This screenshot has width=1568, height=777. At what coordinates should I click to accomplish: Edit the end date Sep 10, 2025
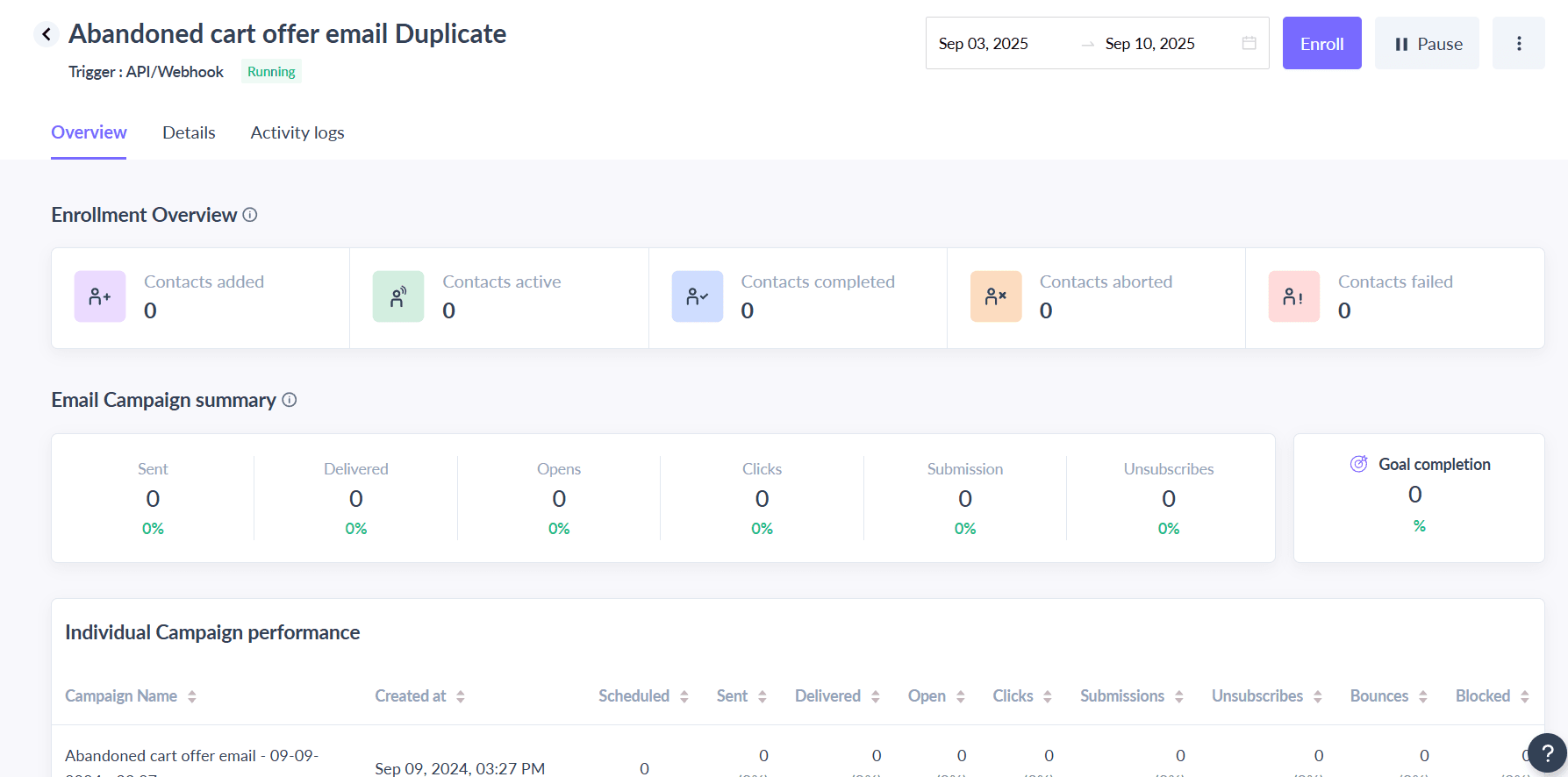coord(1150,44)
